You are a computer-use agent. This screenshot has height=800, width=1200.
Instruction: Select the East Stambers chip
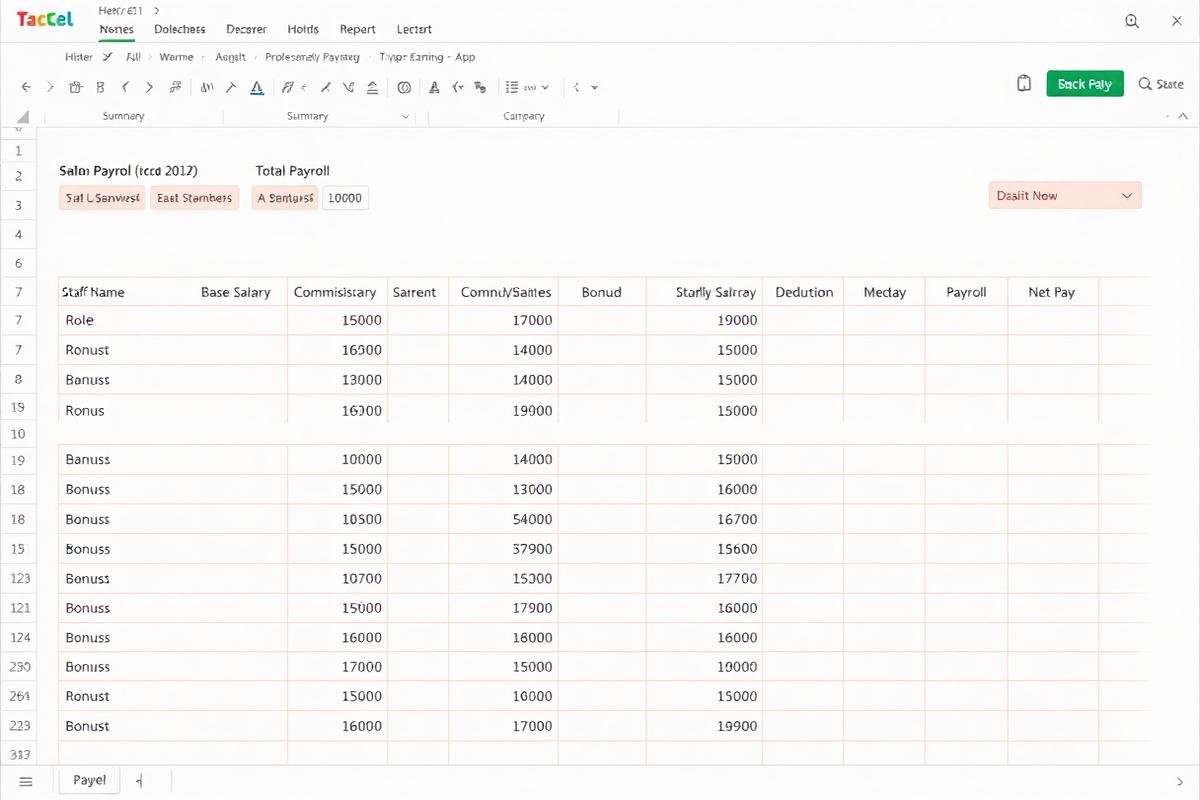194,198
